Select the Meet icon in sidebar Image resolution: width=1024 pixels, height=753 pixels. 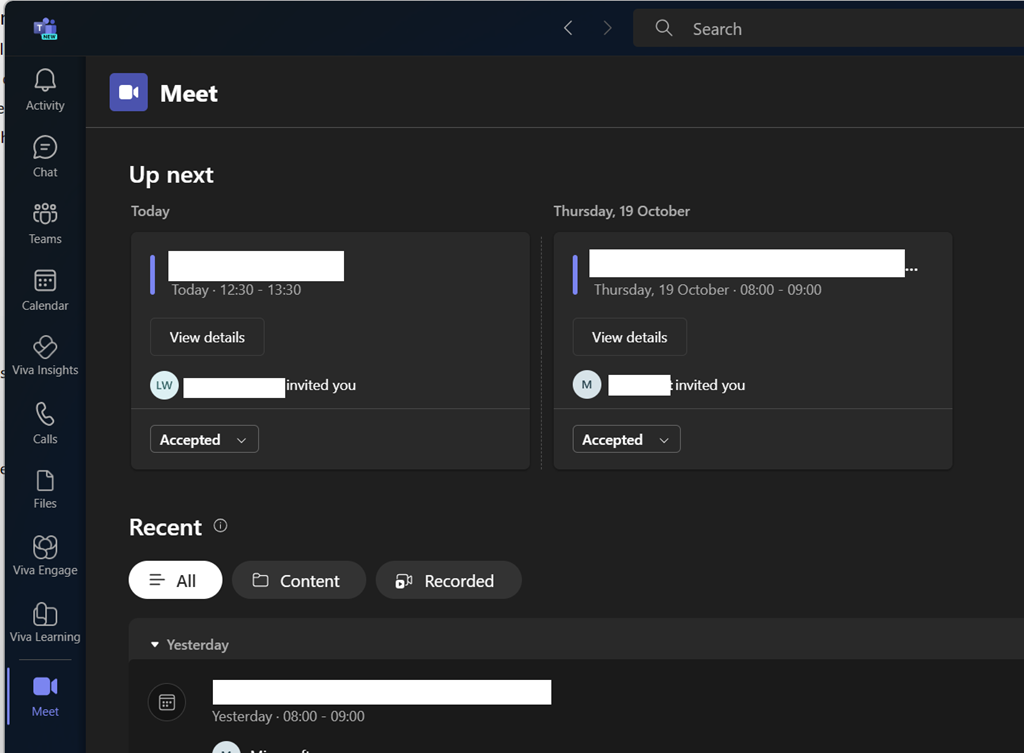coord(45,686)
